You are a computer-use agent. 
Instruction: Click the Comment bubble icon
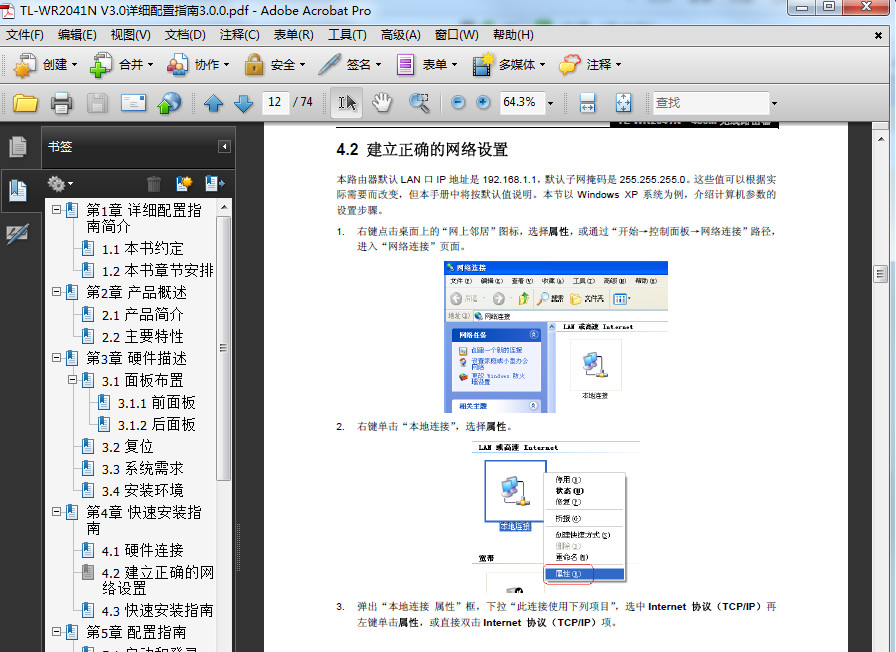tap(570, 65)
